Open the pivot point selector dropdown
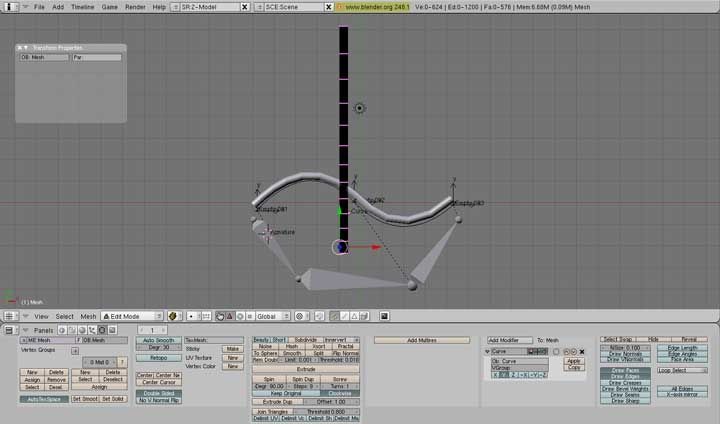720x424 pixels. [194, 316]
